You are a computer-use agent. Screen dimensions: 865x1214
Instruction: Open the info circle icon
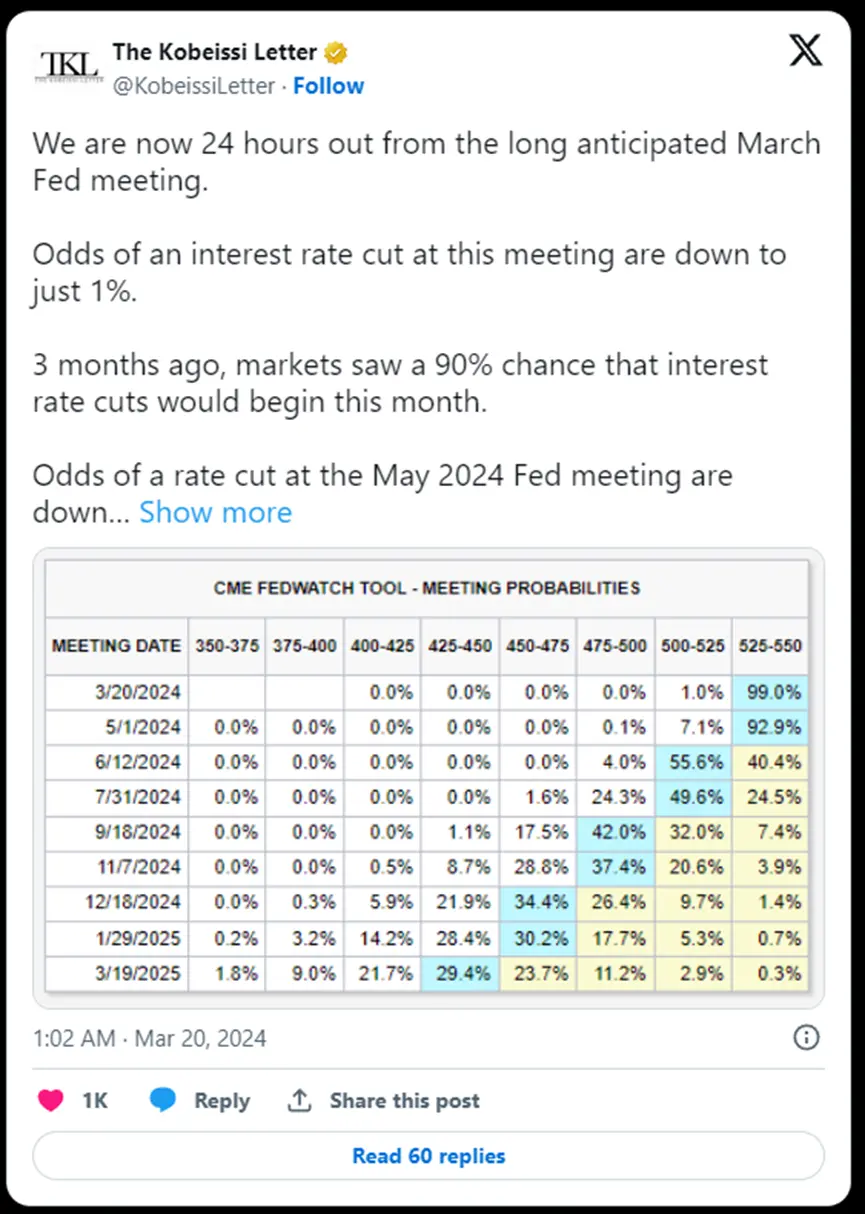click(806, 1038)
